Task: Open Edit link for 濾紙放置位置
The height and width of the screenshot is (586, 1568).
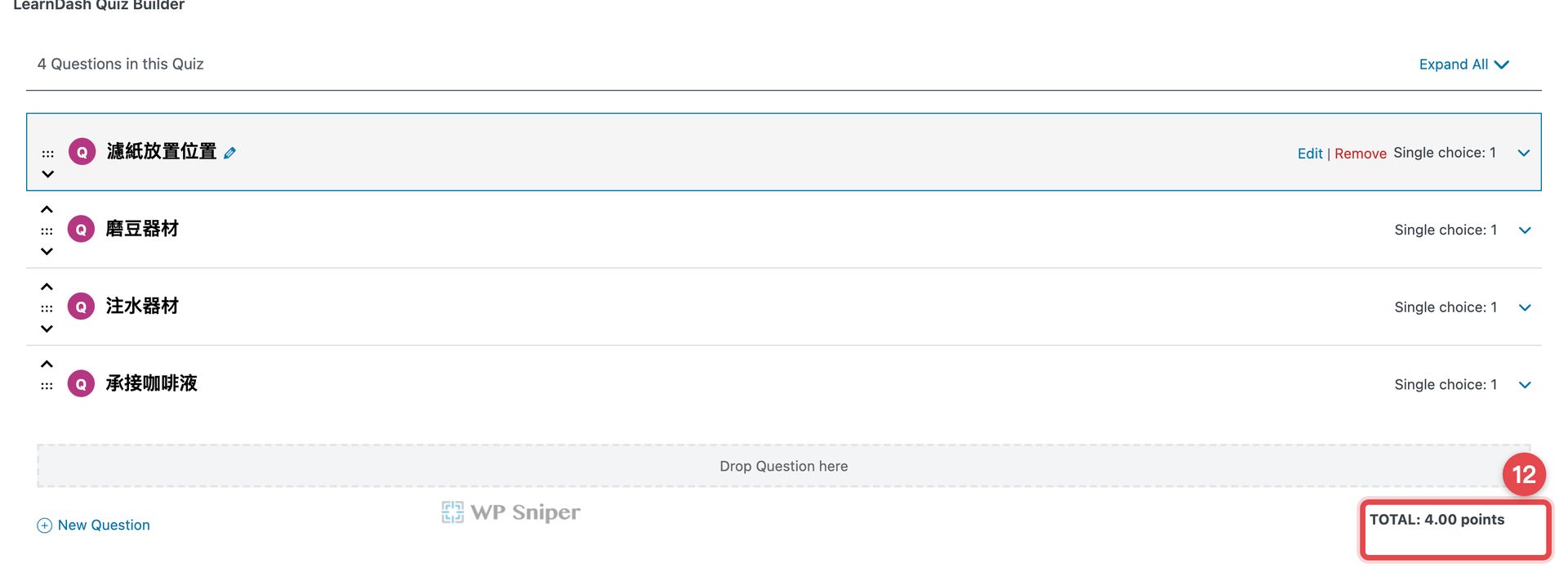Action: click(x=1310, y=154)
